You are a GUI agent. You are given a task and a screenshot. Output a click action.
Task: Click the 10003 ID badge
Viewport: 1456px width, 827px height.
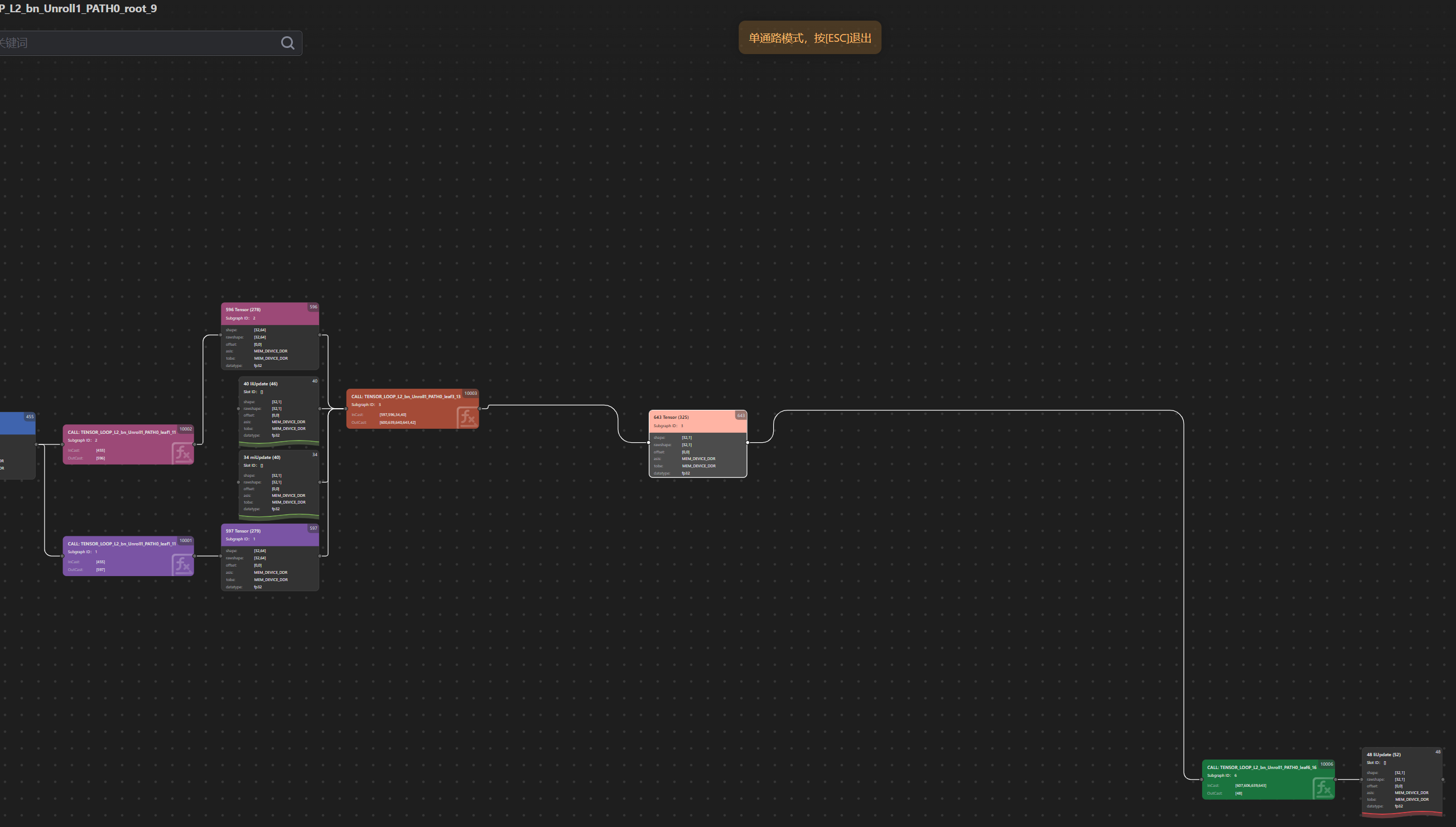470,393
